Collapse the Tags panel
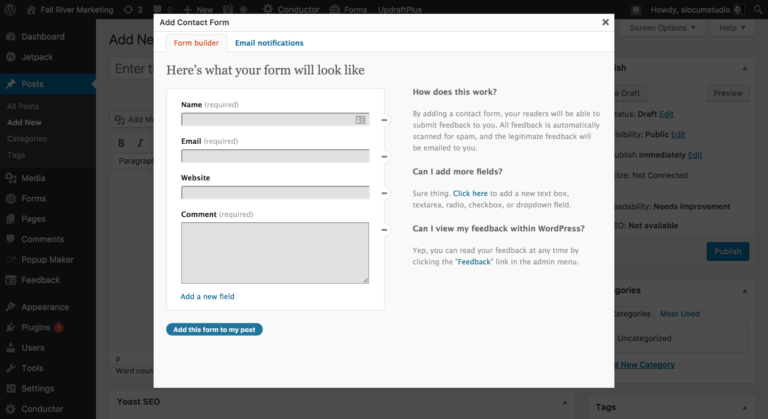The width and height of the screenshot is (768, 419). coord(744,408)
